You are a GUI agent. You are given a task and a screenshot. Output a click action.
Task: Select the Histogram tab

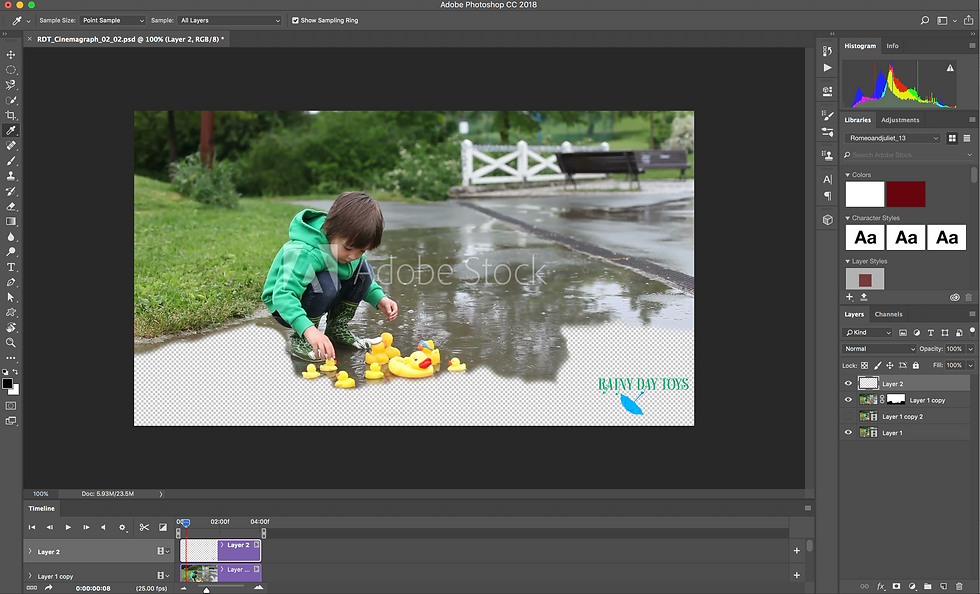point(860,46)
